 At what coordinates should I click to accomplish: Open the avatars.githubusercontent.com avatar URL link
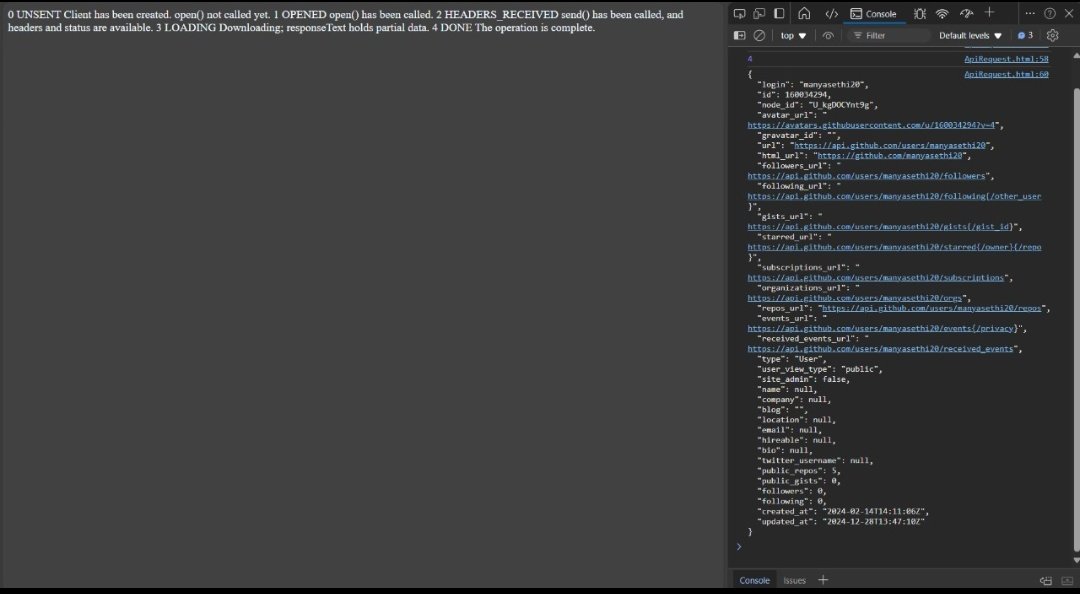click(x=871, y=125)
